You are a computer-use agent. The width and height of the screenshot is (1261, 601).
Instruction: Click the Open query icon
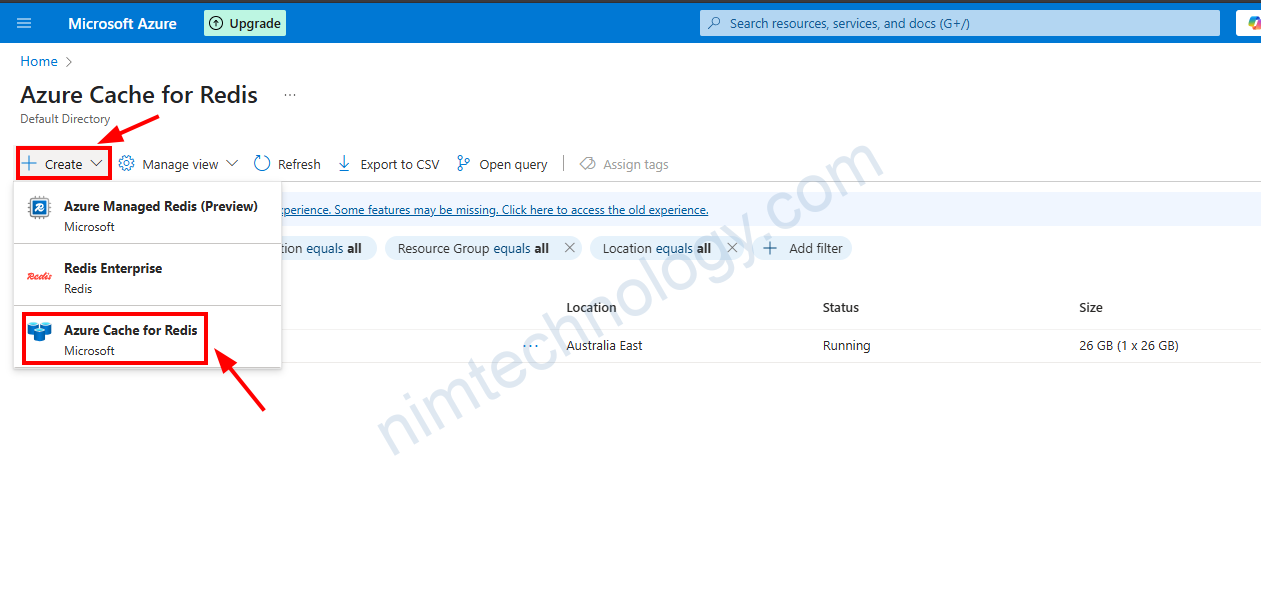point(463,164)
